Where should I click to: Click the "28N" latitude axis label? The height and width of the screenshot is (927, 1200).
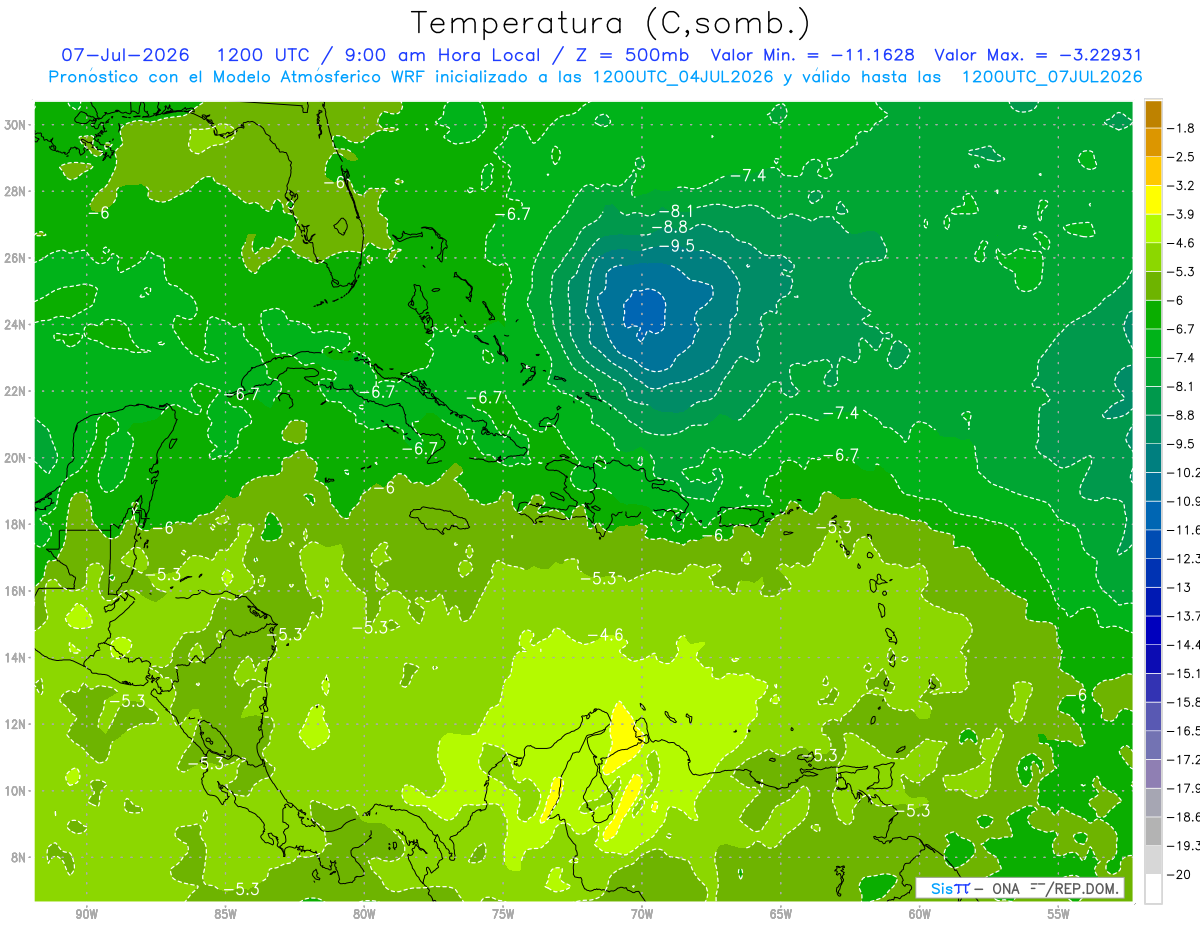17,191
